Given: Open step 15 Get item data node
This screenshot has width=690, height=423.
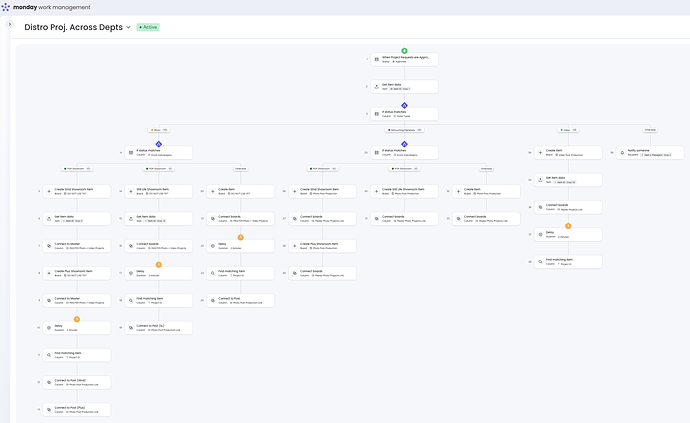Looking at the screenshot, I should (159, 219).
